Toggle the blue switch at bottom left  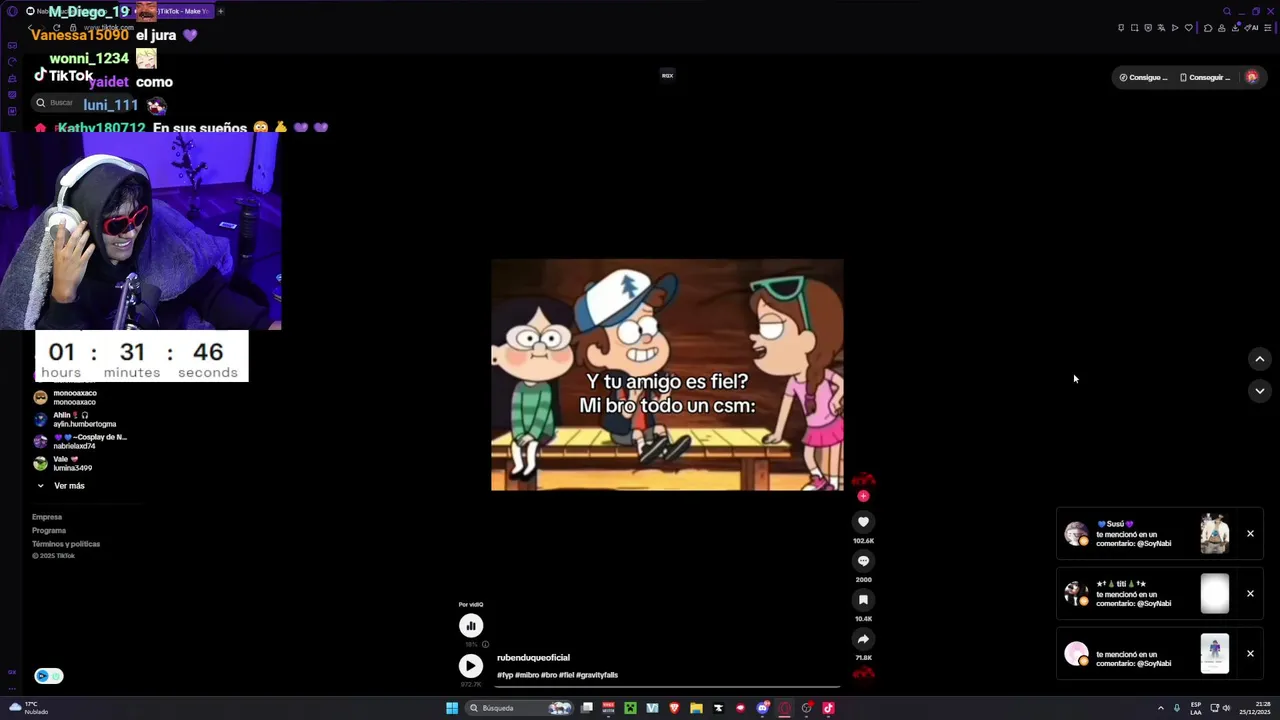(x=49, y=676)
